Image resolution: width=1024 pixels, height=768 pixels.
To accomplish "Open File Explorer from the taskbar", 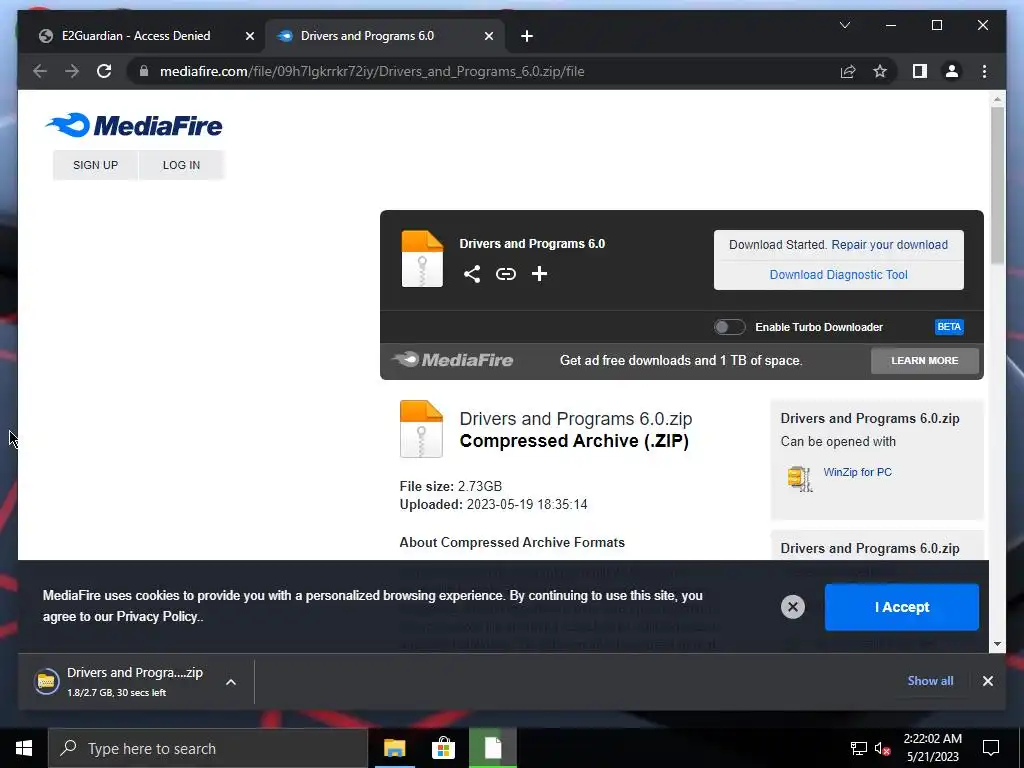I will (394, 748).
